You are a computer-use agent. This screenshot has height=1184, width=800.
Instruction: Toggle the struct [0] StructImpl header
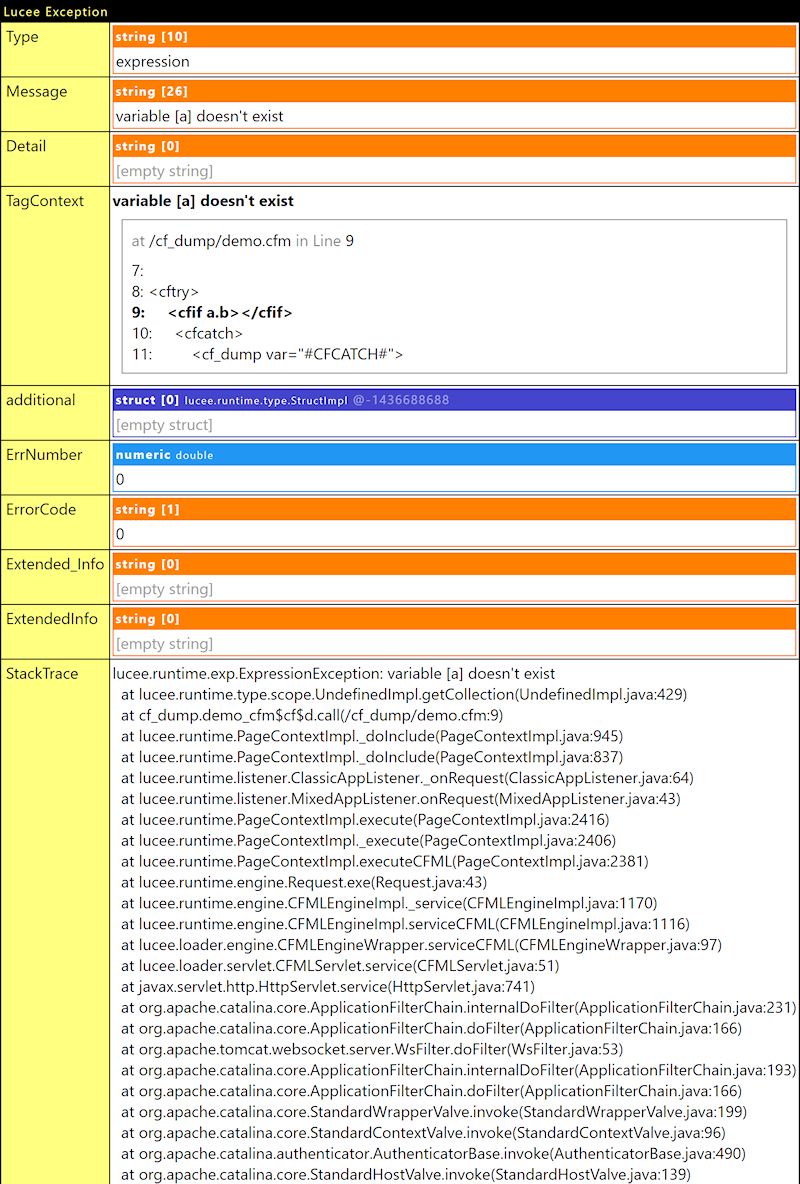(x=454, y=399)
